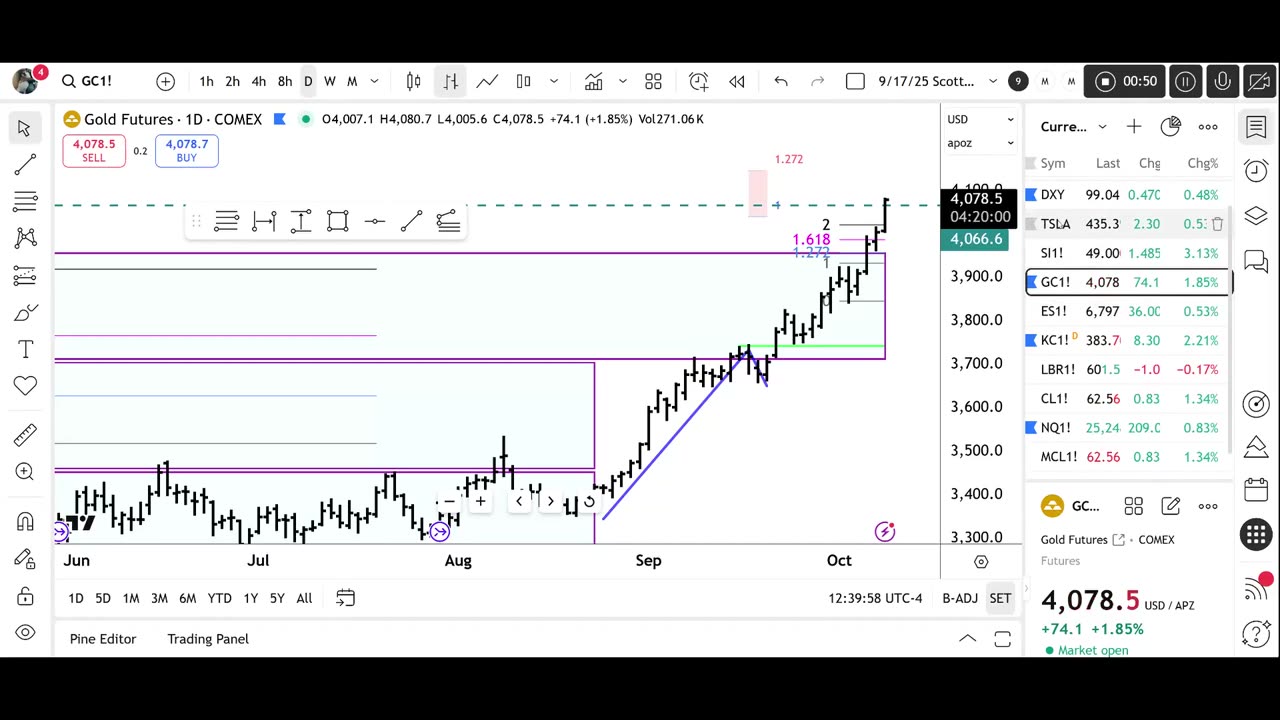1280x720 pixels.
Task: Select the M monthly timeframe
Action: click(352, 81)
